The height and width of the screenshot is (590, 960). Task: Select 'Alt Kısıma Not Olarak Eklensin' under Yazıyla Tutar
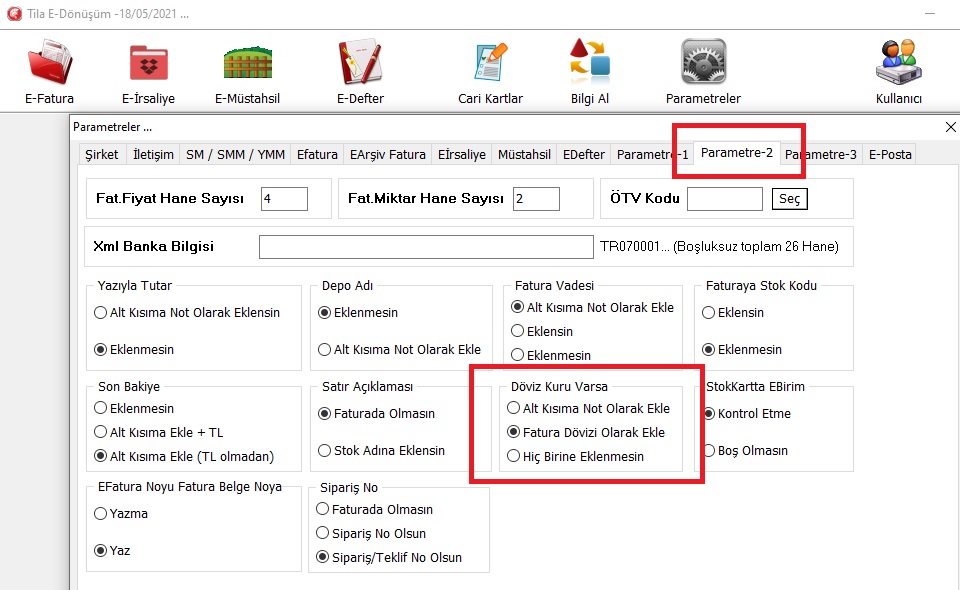(100, 313)
